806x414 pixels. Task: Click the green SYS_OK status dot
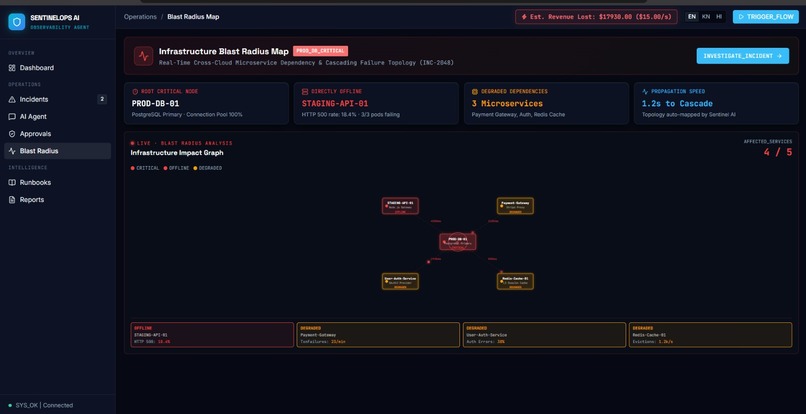click(10, 405)
